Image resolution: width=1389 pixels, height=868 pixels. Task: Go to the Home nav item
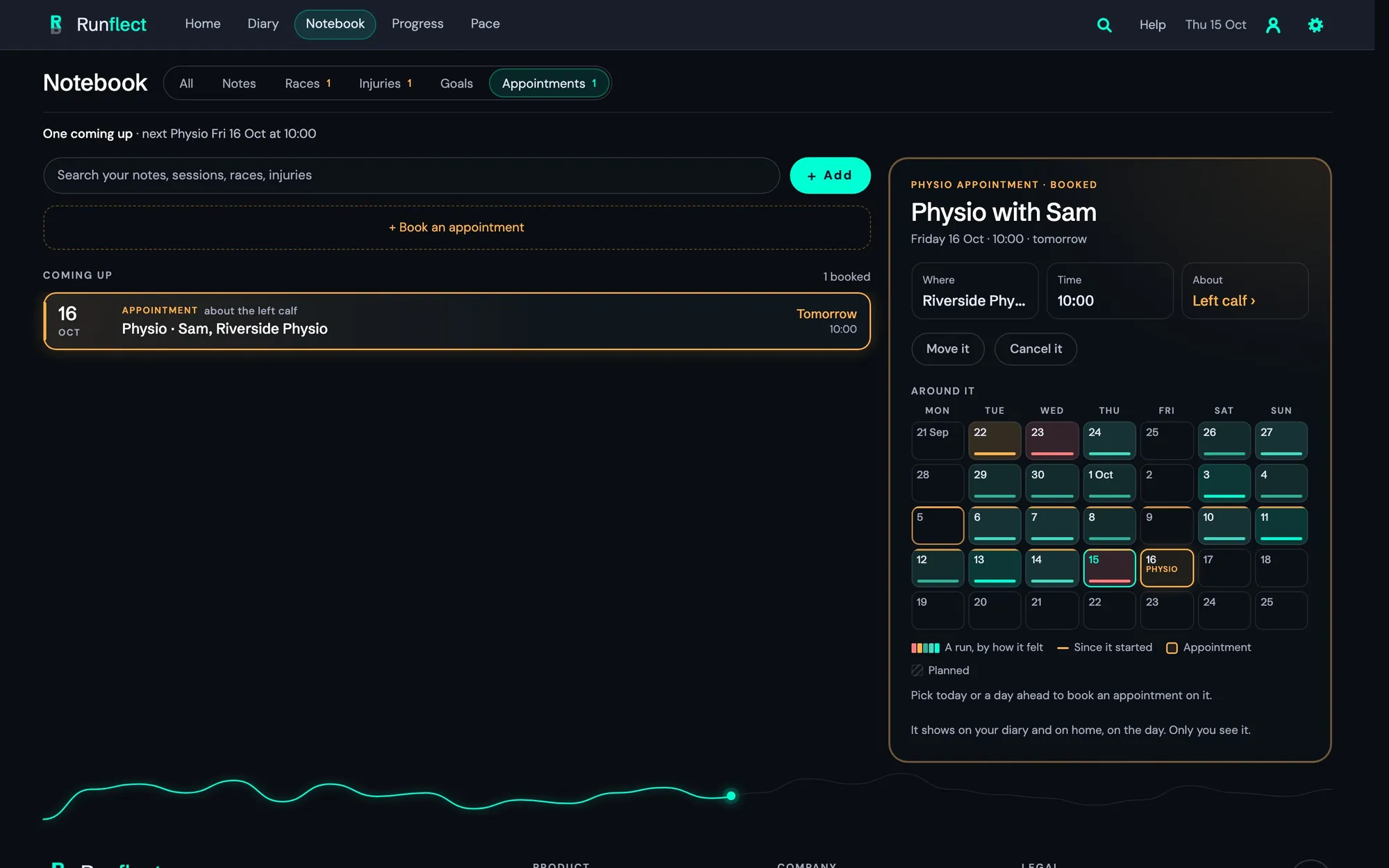(203, 24)
